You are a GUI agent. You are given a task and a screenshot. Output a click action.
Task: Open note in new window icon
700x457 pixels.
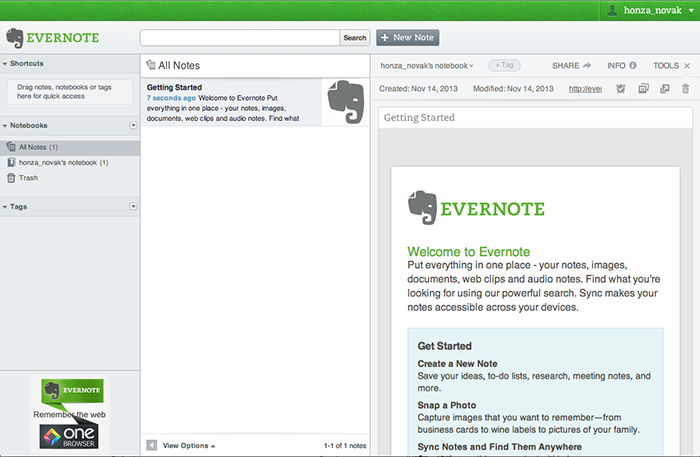[665, 88]
